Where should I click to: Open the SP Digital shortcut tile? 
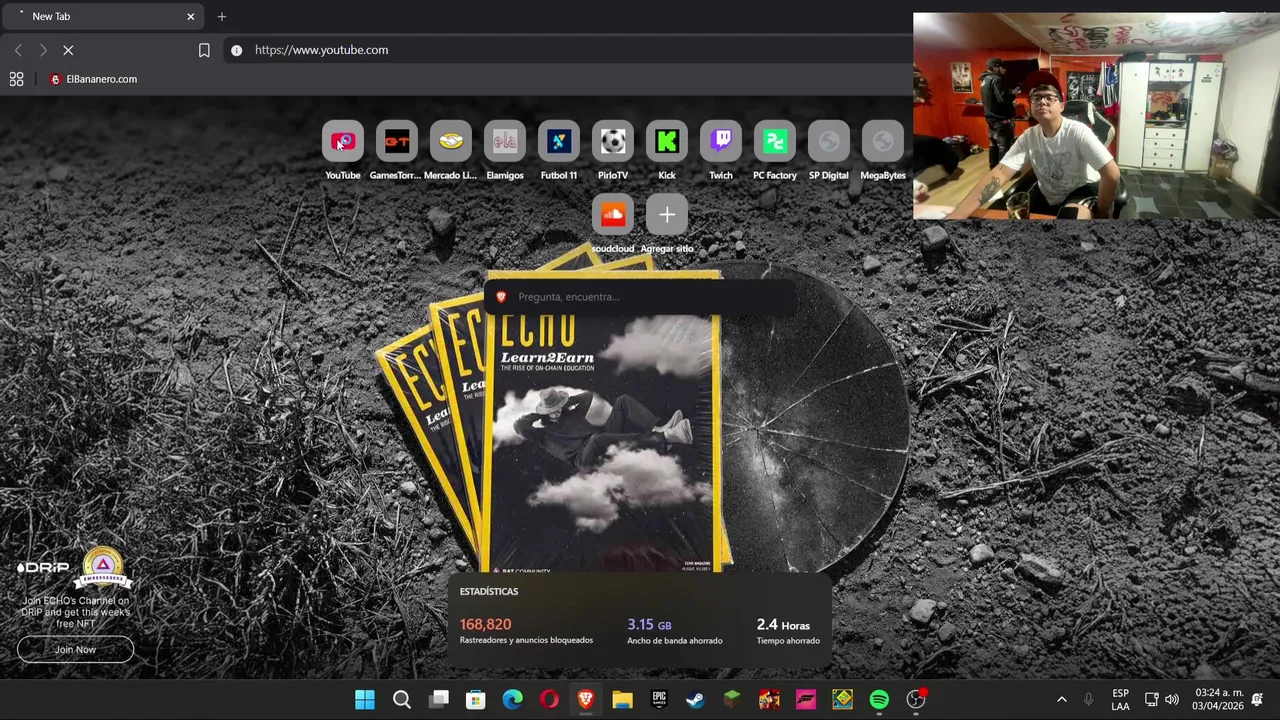[828, 142]
